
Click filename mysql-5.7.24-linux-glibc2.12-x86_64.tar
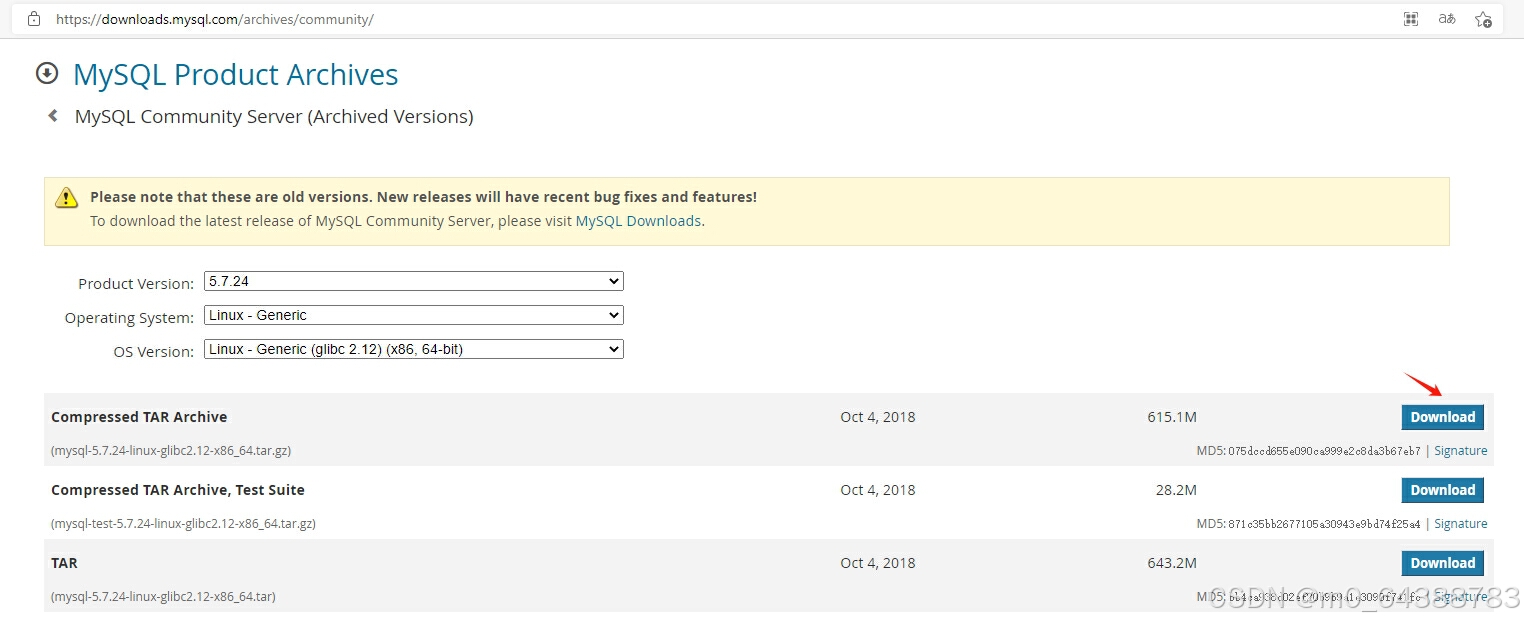[x=163, y=597]
